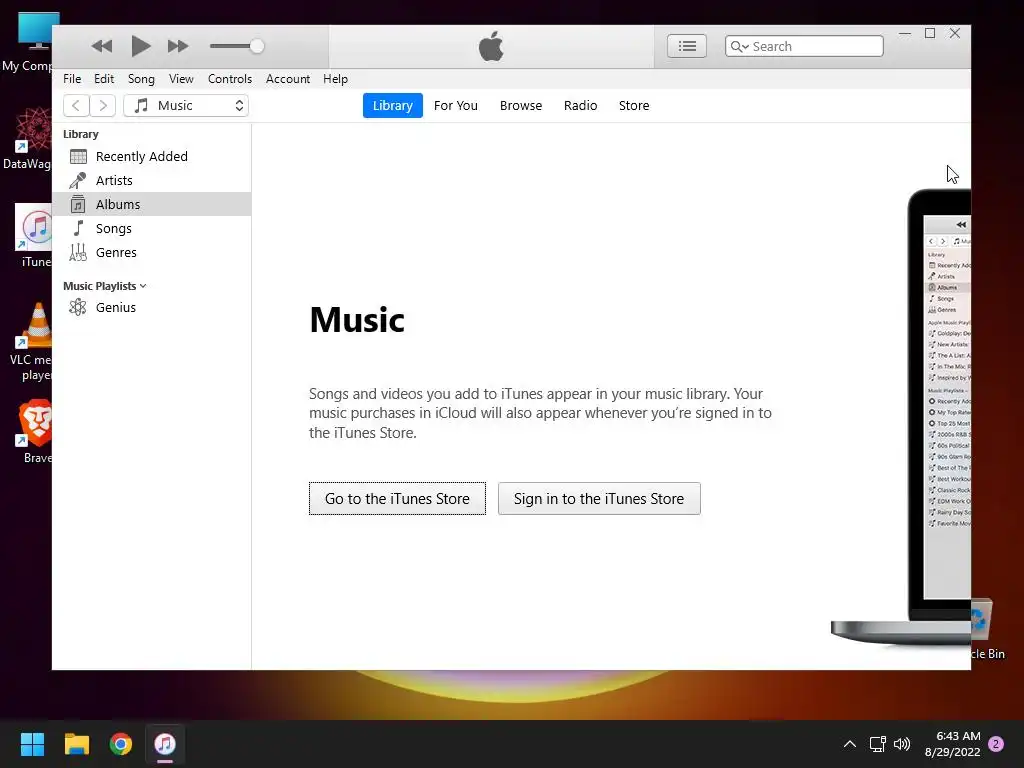The image size is (1024, 768).
Task: Skip forward with the fast-forward button
Action: point(178,46)
